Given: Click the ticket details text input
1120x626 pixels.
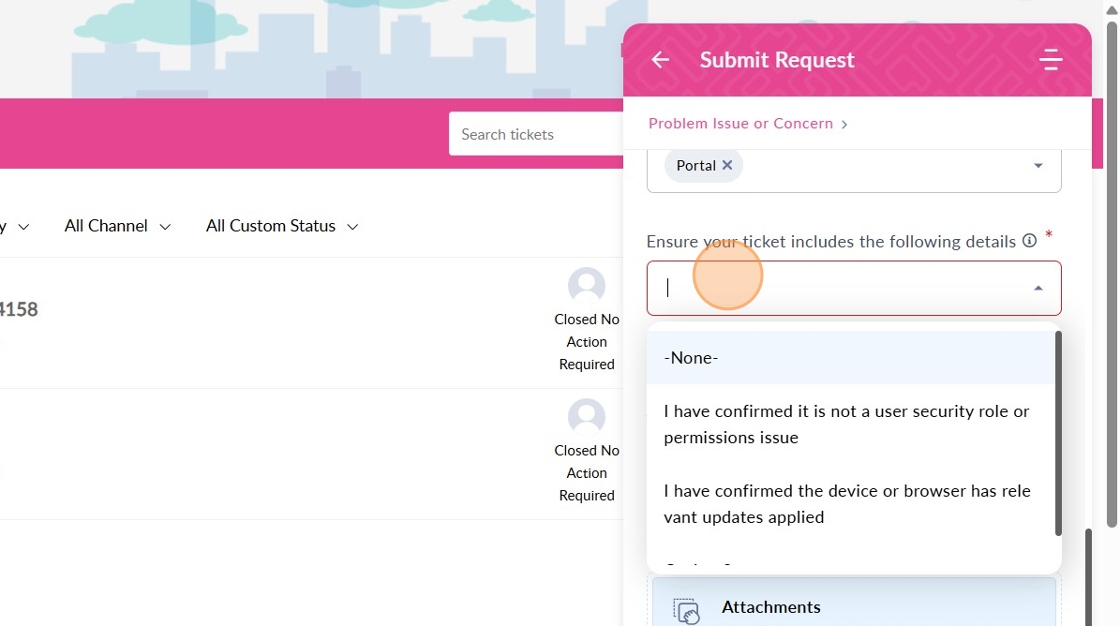Looking at the screenshot, I should [840, 289].
